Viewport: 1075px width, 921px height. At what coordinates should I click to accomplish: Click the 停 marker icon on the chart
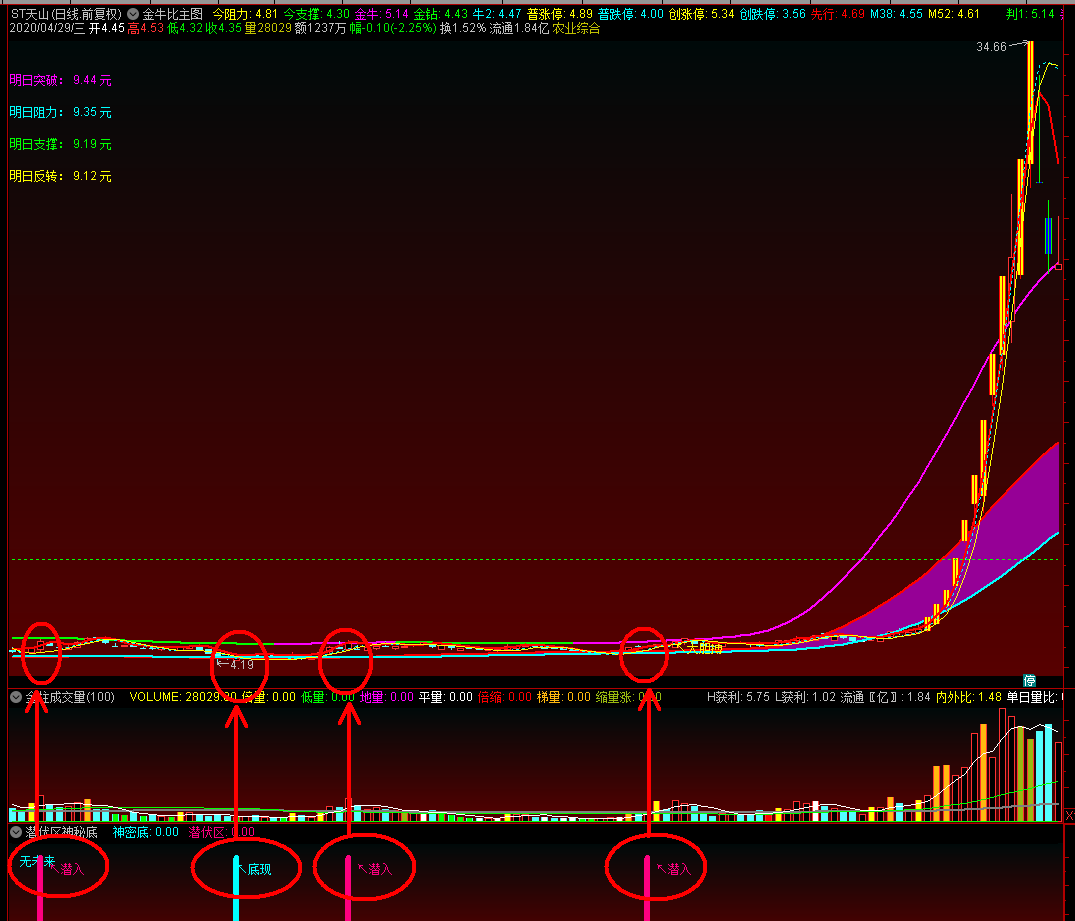(x=1029, y=680)
